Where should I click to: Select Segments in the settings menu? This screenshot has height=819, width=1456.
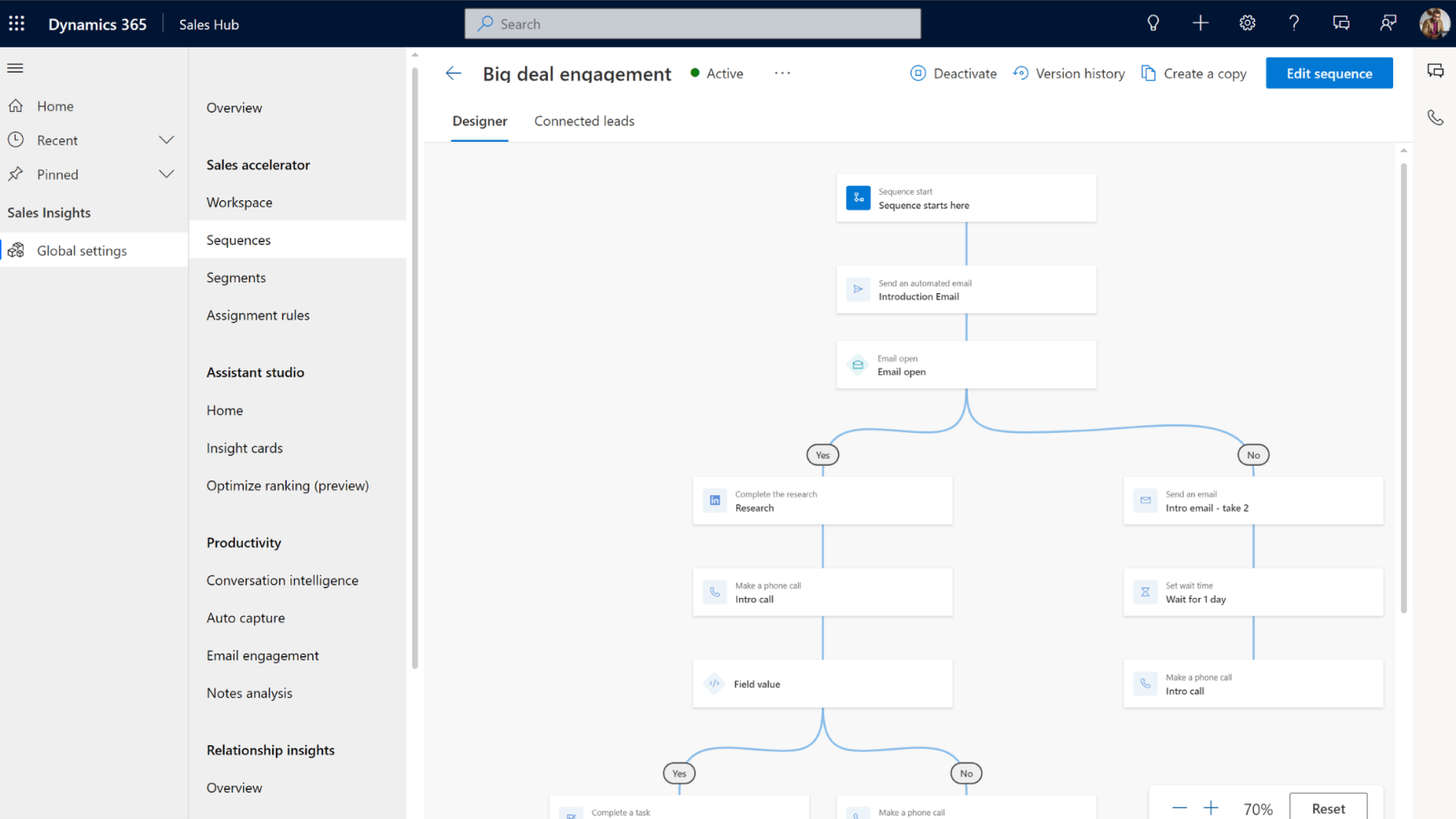point(237,278)
